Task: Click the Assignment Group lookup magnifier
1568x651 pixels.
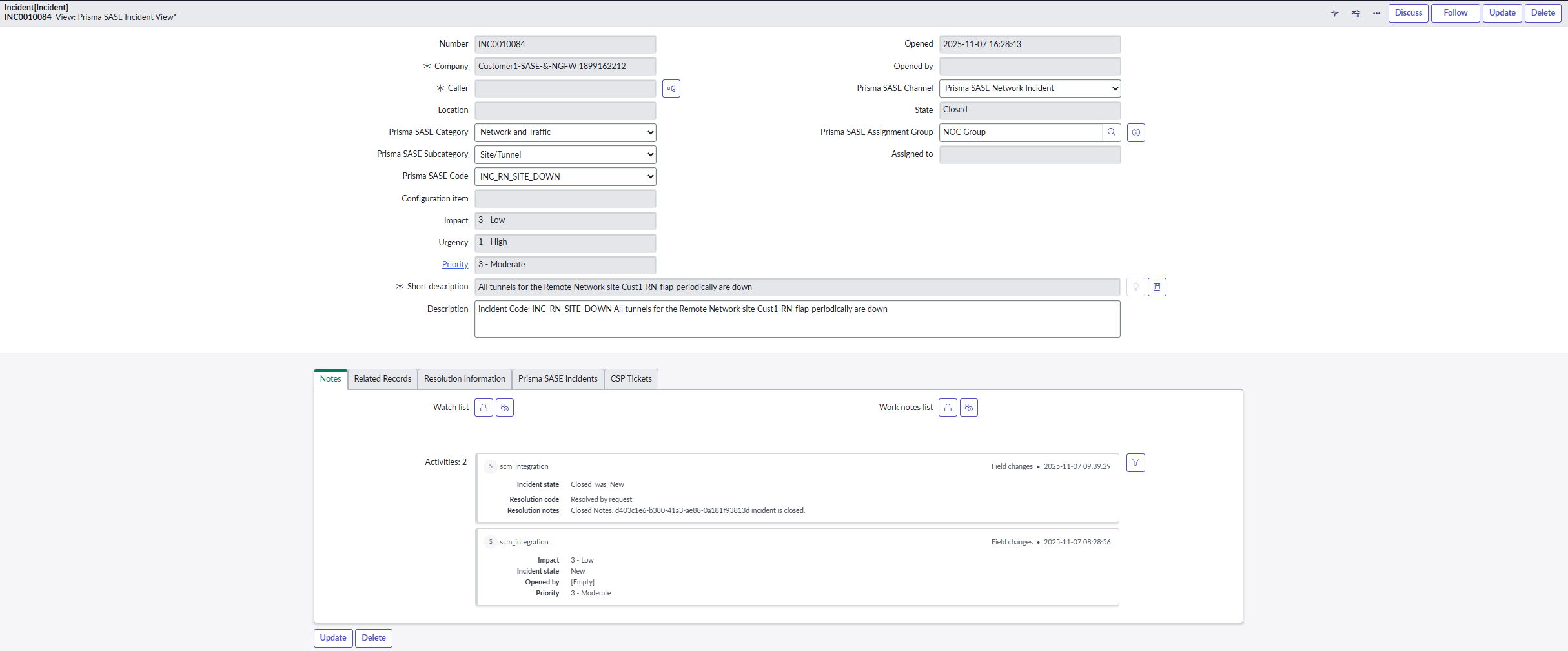Action: pos(1112,132)
